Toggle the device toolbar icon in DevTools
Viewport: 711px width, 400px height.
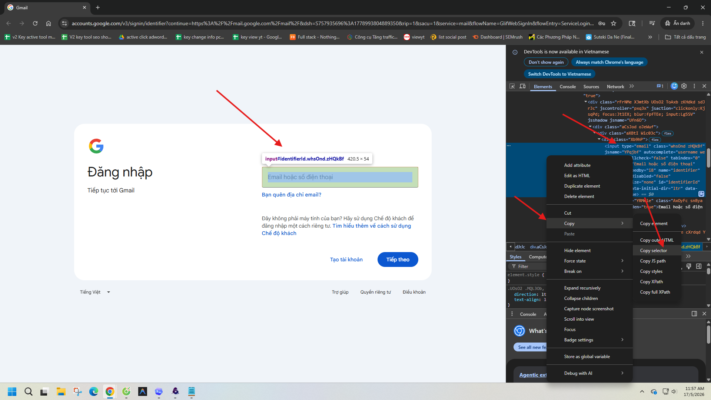523,86
